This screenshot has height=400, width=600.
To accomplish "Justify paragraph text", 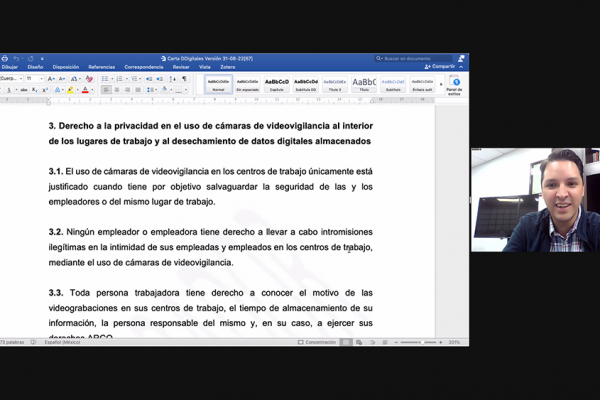I will point(138,90).
